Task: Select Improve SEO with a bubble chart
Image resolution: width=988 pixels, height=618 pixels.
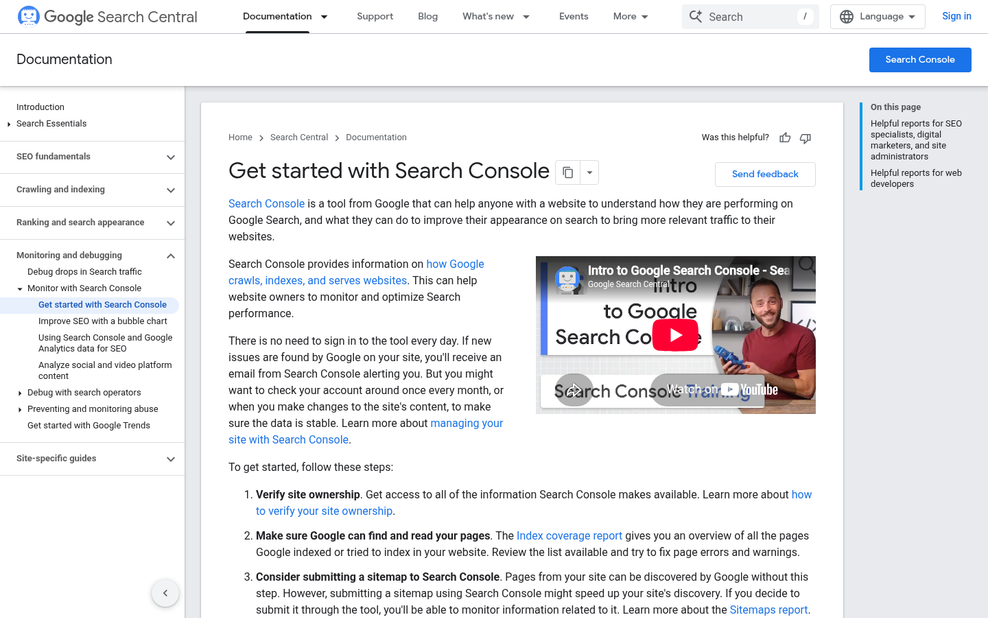Action: point(103,321)
